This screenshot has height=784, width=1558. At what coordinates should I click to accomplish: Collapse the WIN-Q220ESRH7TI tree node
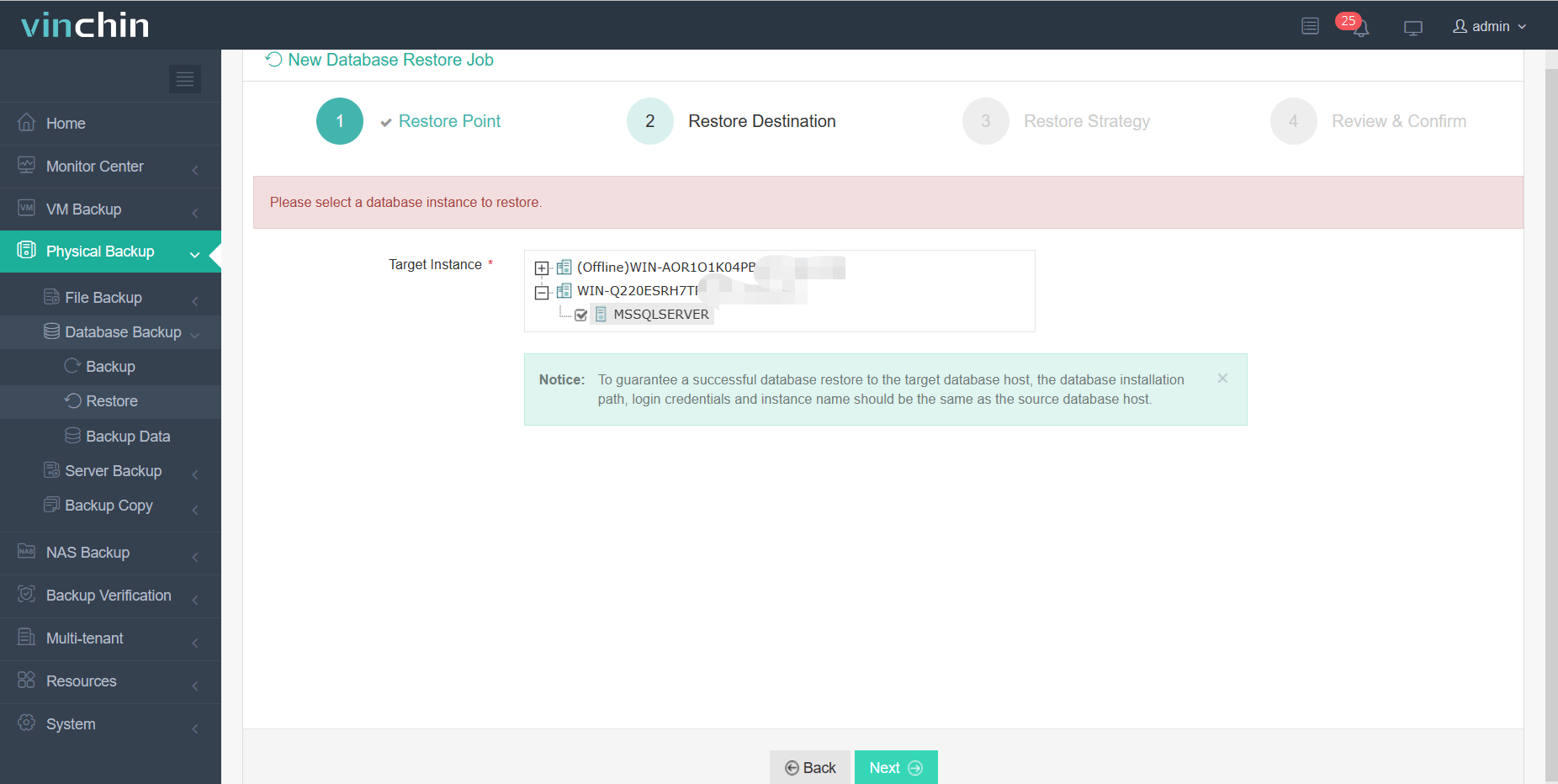542,292
